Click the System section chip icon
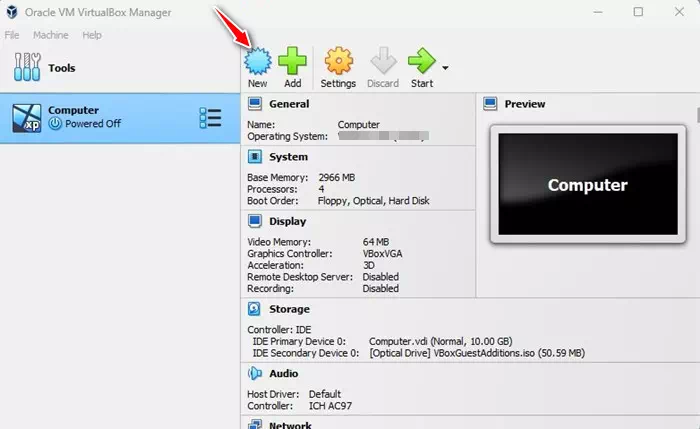 pos(255,157)
